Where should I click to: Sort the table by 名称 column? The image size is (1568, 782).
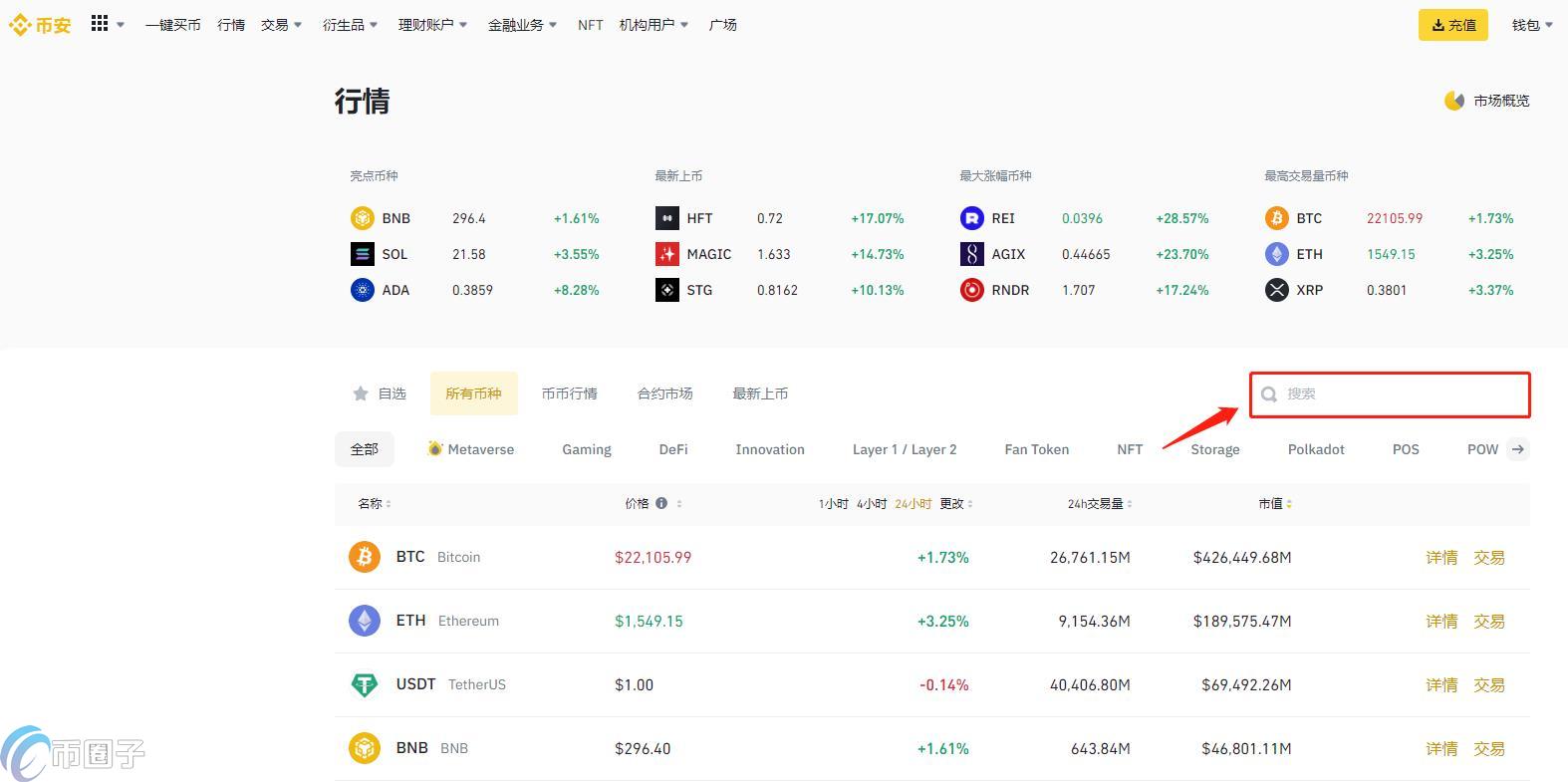click(374, 503)
